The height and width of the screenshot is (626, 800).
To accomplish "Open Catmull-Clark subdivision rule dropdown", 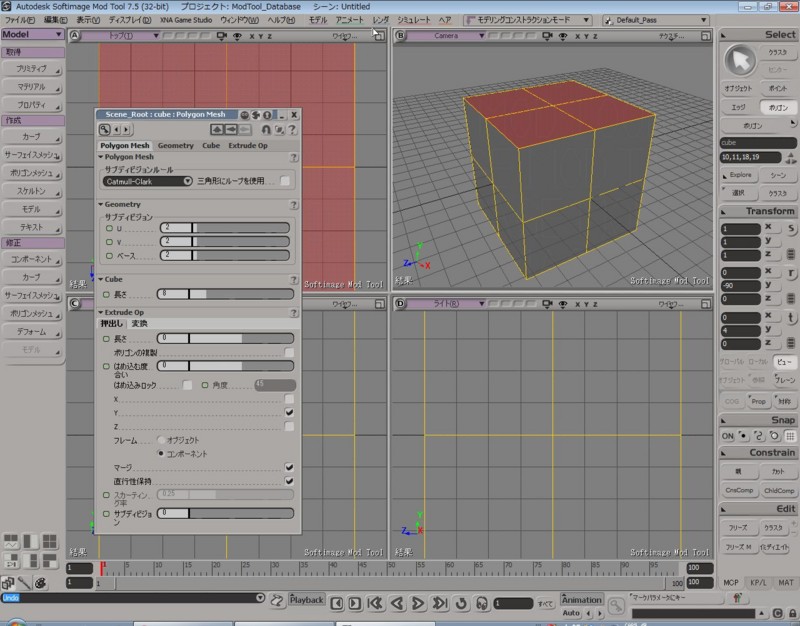I will [x=147, y=181].
